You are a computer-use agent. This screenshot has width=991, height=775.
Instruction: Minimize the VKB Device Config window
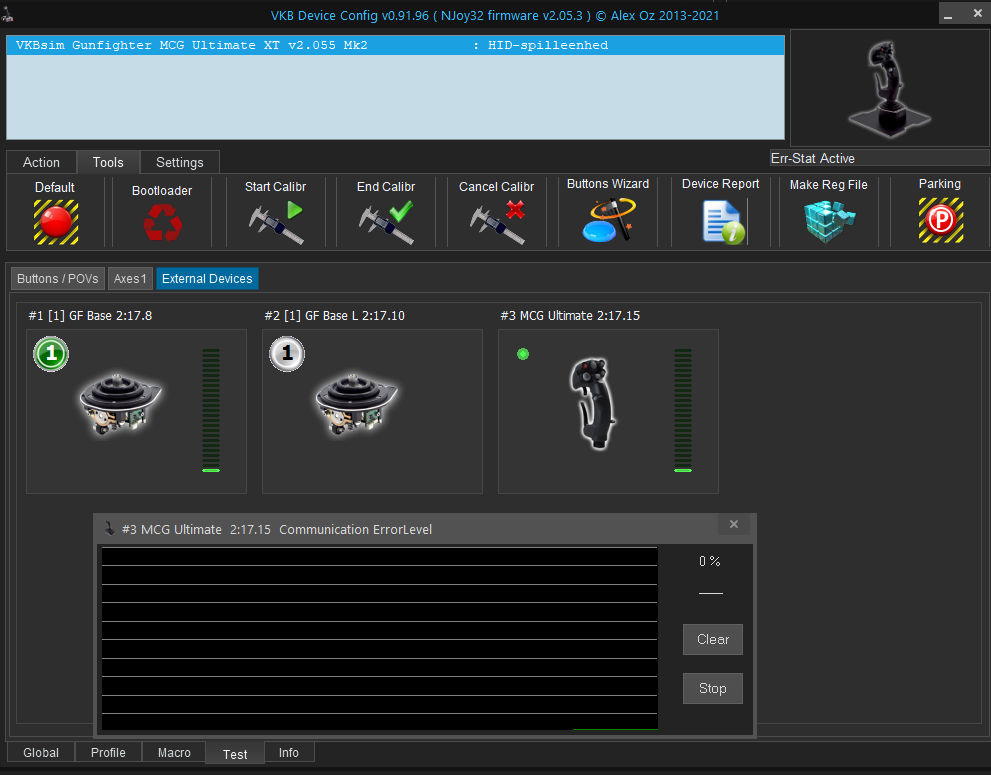(x=948, y=13)
